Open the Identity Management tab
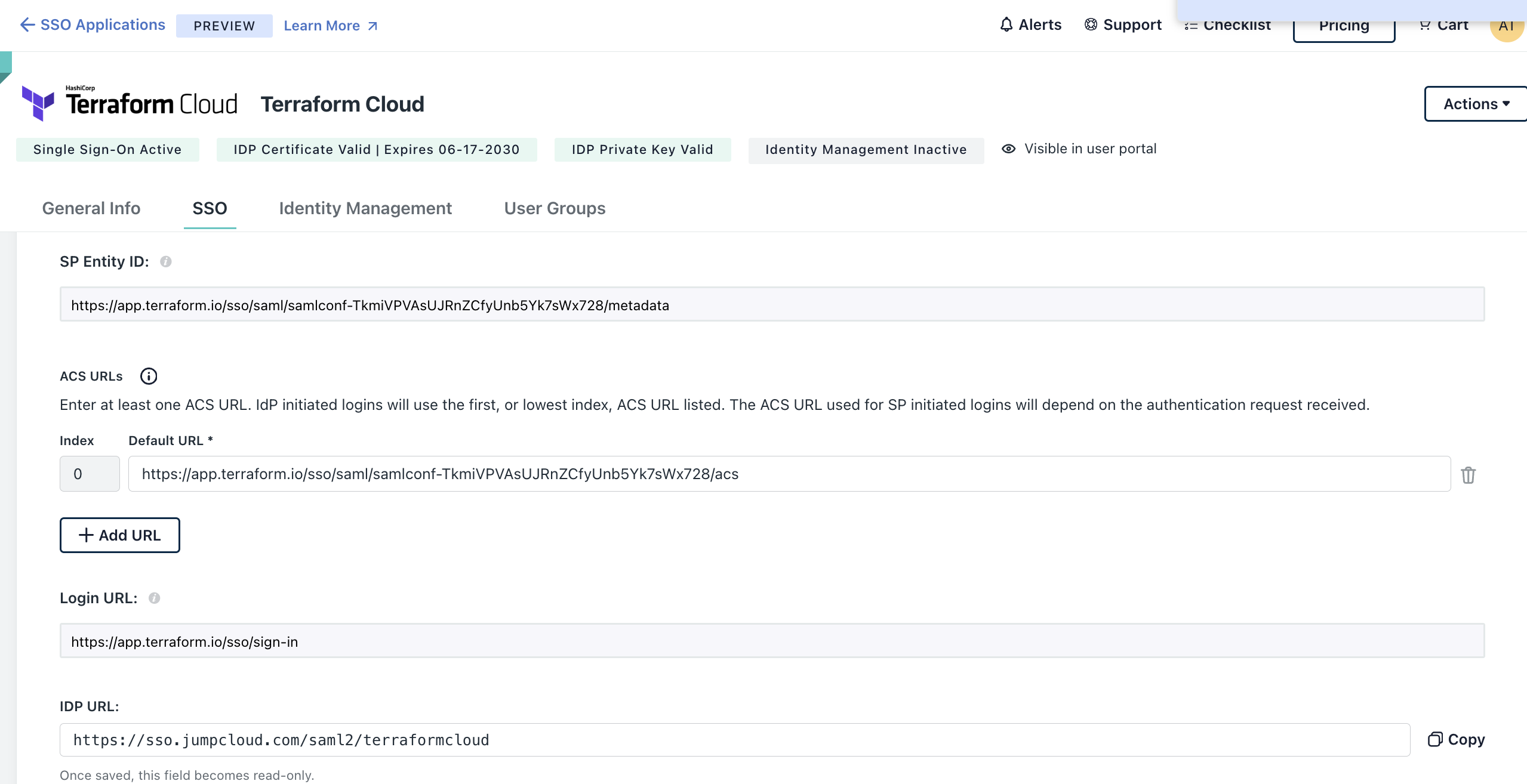1527x784 pixels. 365,208
